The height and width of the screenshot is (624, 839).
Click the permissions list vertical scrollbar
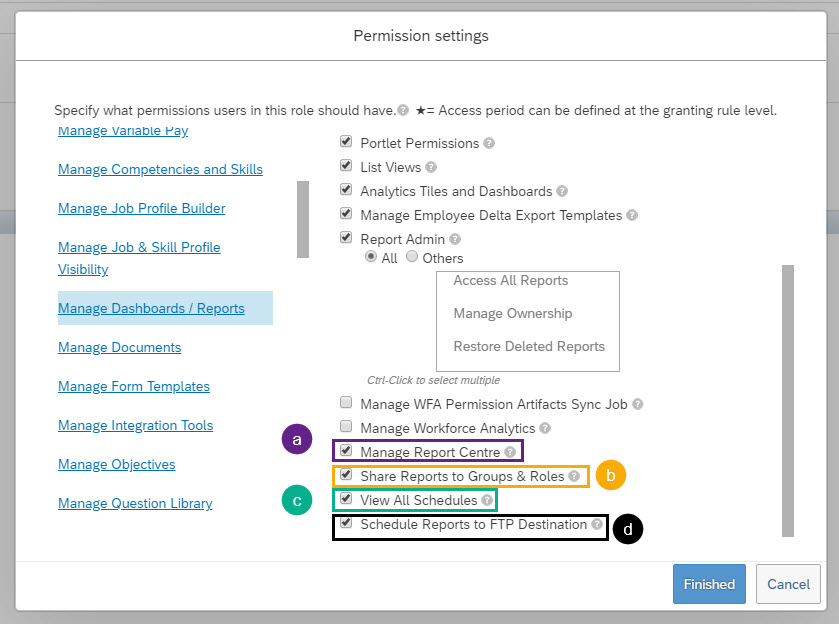click(x=788, y=400)
